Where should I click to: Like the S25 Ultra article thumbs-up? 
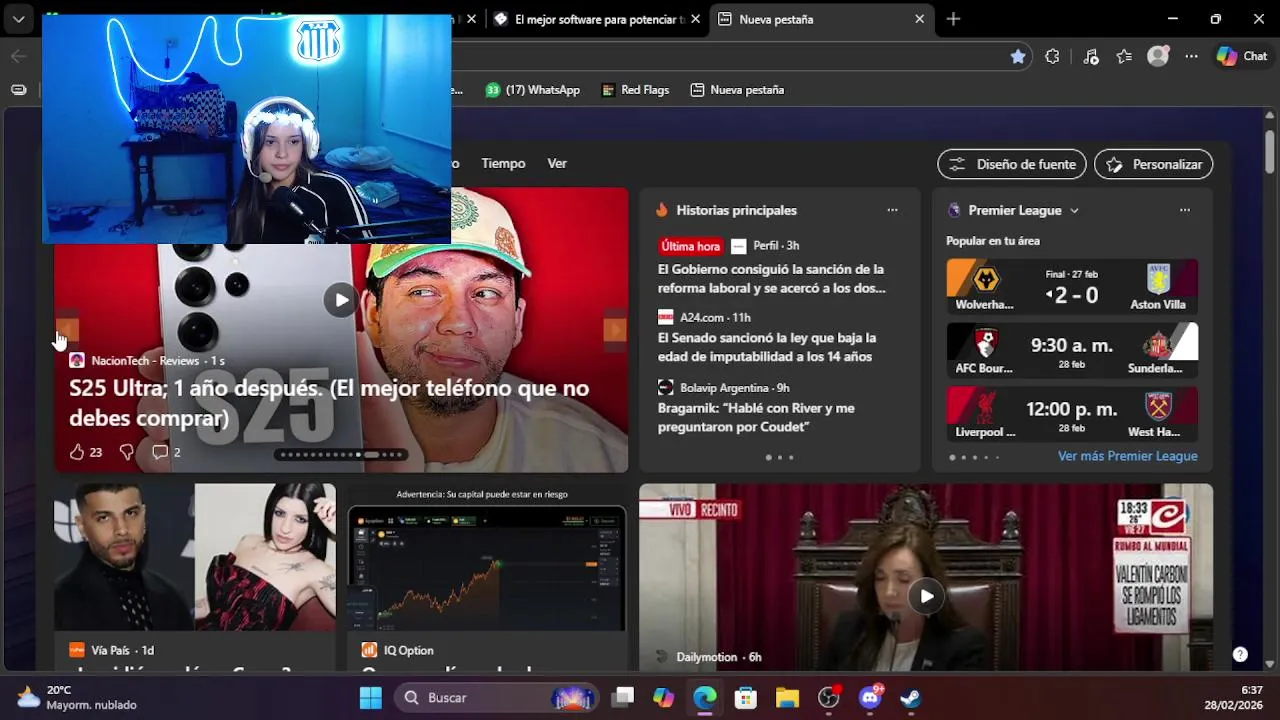(77, 452)
